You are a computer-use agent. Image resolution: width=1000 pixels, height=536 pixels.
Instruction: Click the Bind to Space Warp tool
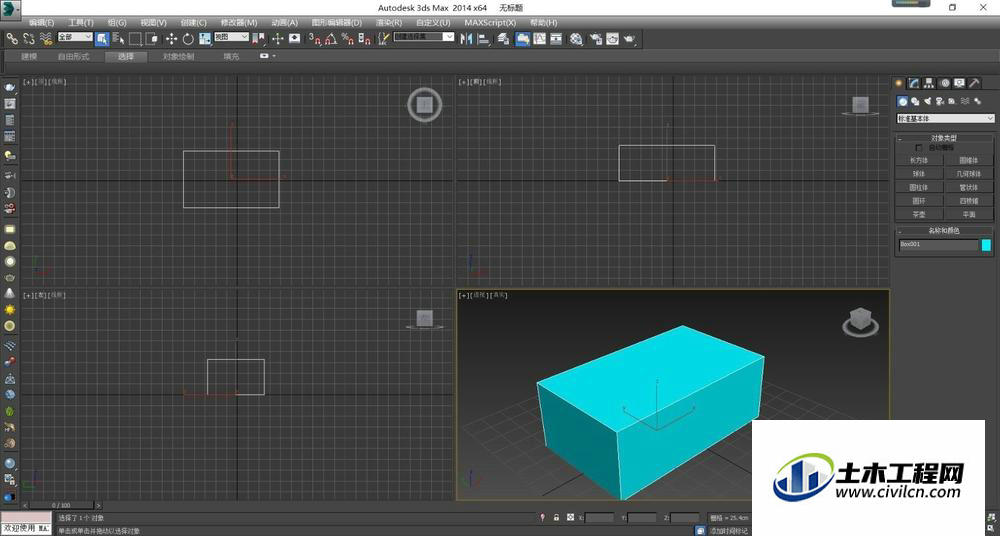click(x=46, y=39)
